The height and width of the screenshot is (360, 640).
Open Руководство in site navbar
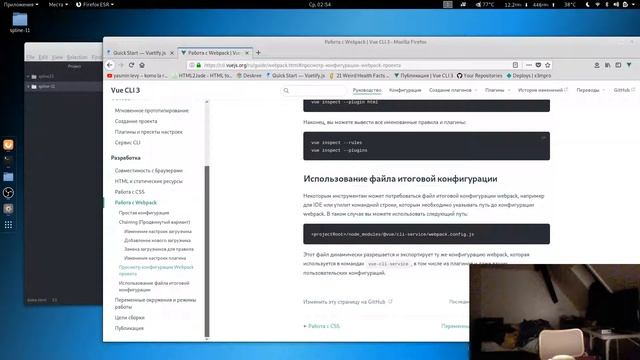[x=367, y=90]
